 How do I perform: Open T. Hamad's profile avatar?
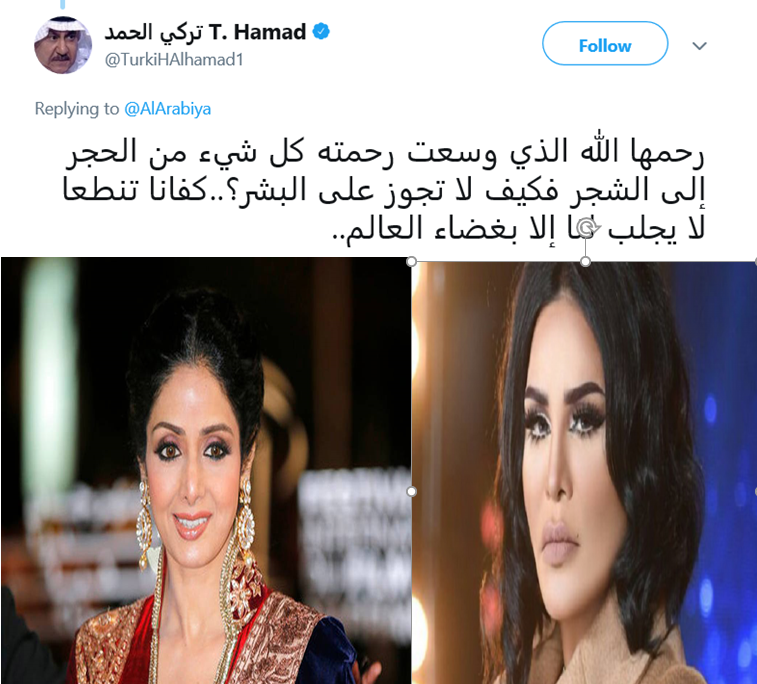click(63, 45)
